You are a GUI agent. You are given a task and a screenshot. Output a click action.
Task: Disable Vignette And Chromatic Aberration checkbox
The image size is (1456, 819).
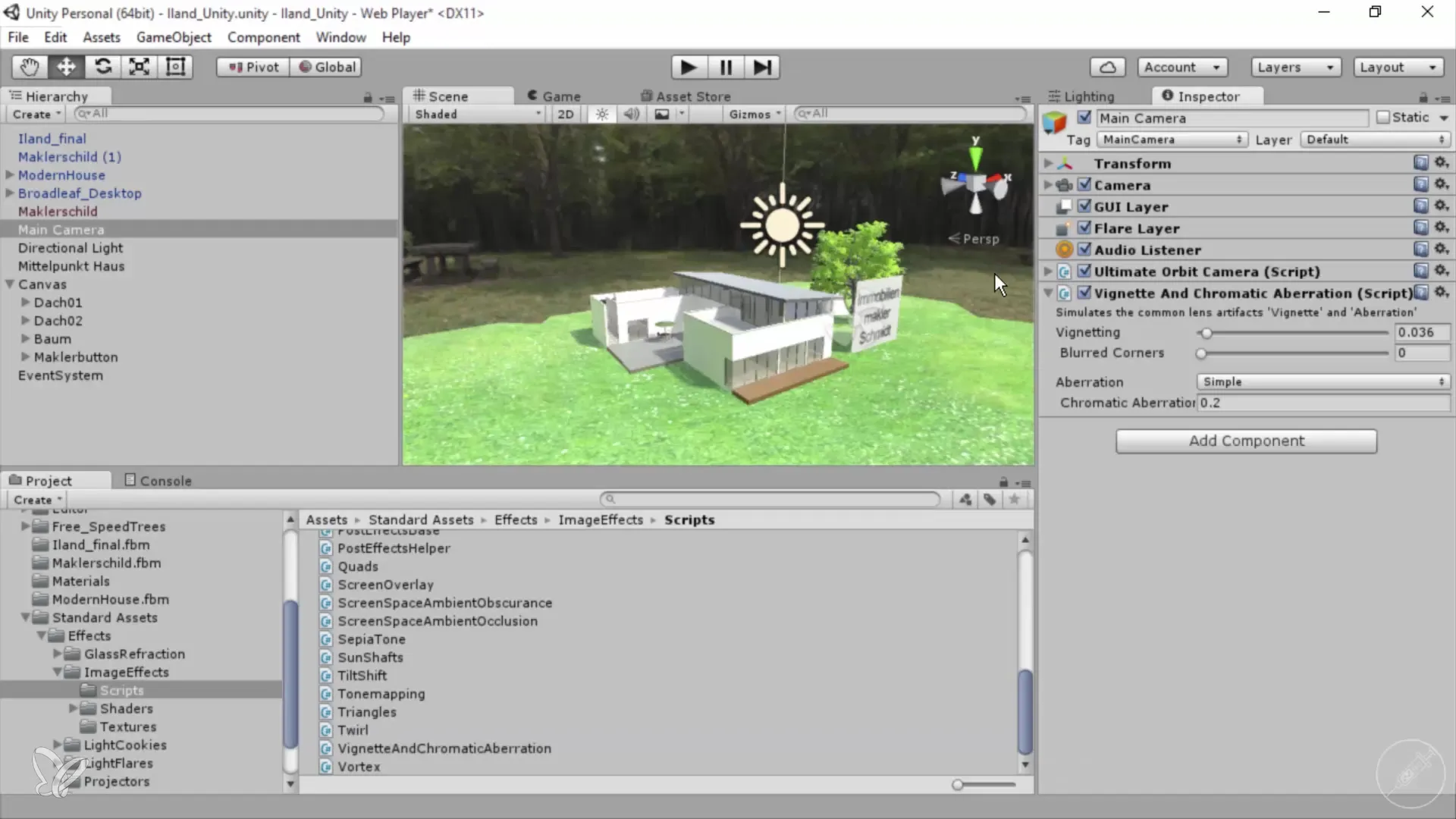click(x=1084, y=292)
